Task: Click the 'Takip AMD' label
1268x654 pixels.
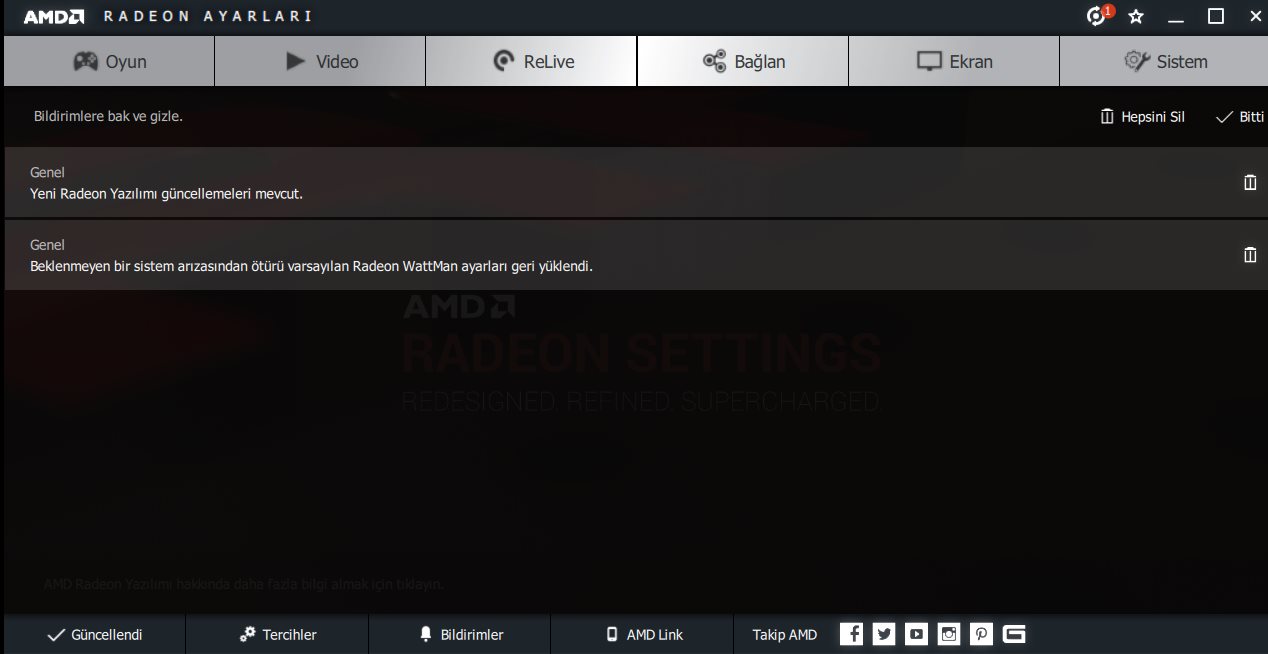Action: [785, 635]
